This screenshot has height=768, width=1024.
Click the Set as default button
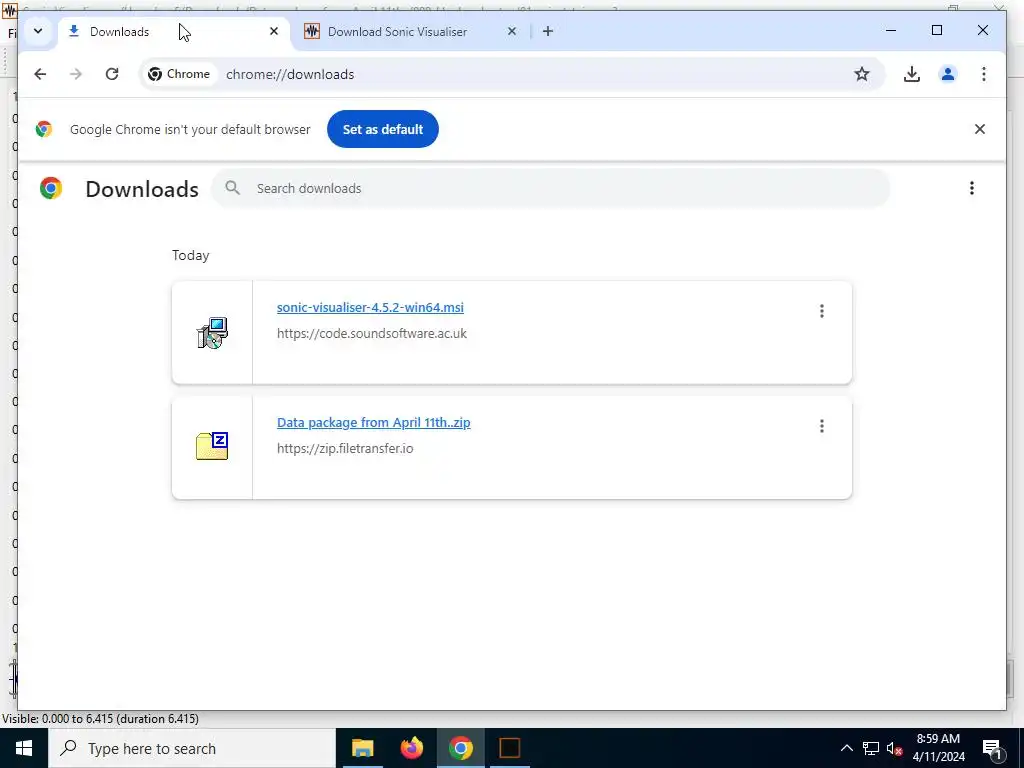(383, 129)
